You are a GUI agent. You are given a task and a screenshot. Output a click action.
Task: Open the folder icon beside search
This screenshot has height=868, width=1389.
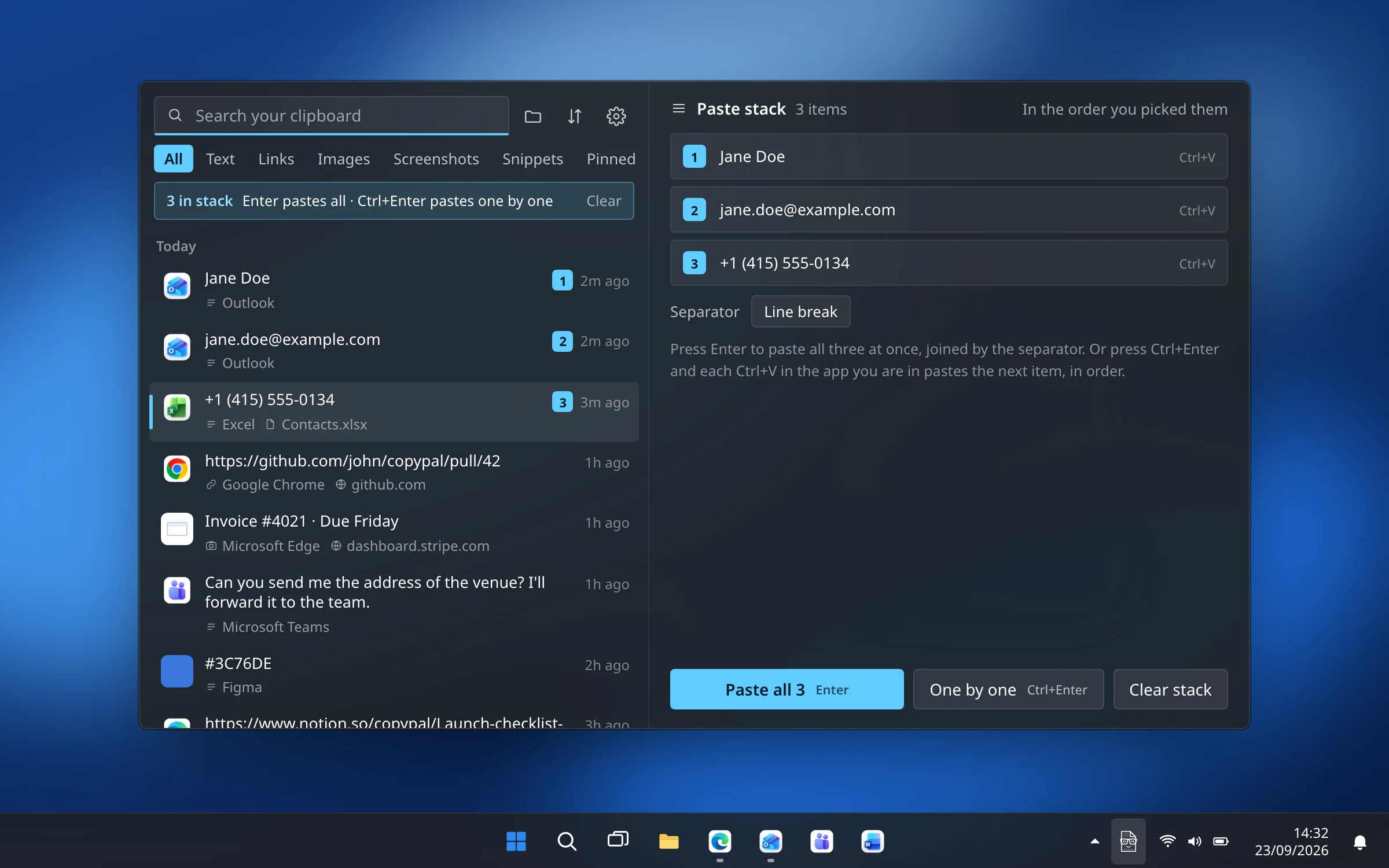532,116
